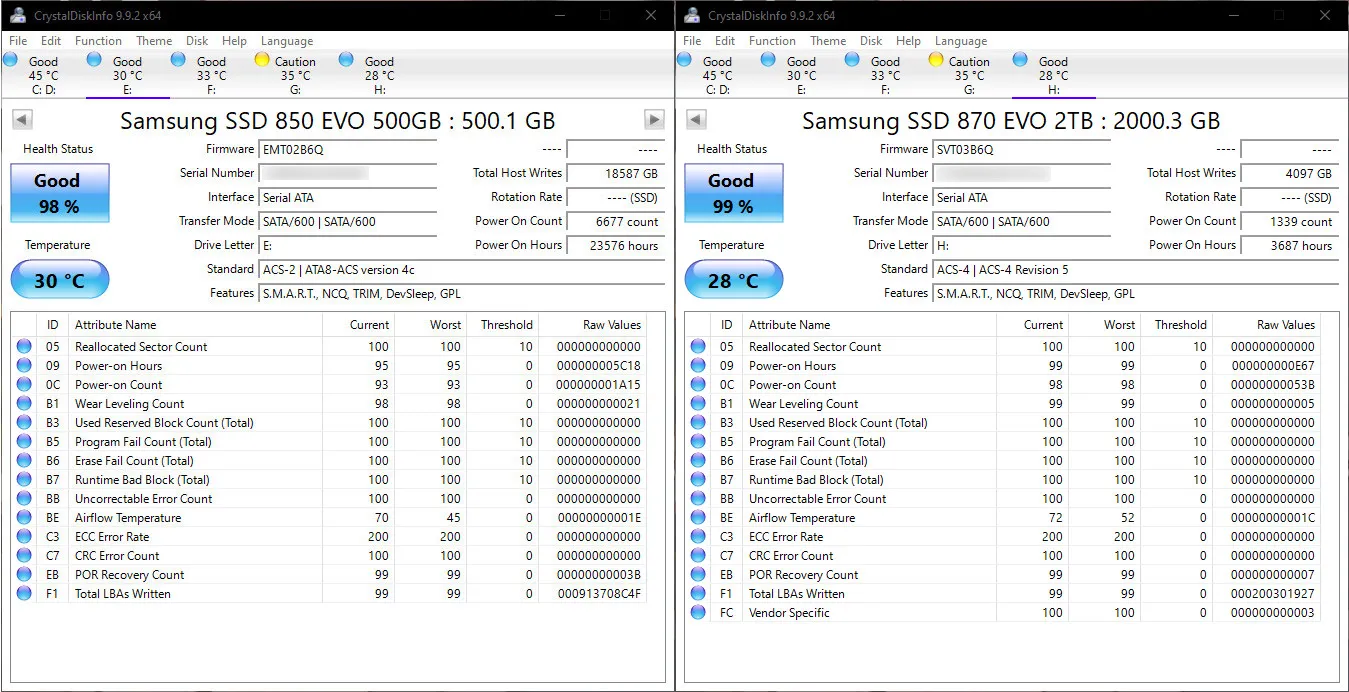Click Transfer Mode field in right window
Viewport: 1349px width, 692px height.
click(1022, 222)
